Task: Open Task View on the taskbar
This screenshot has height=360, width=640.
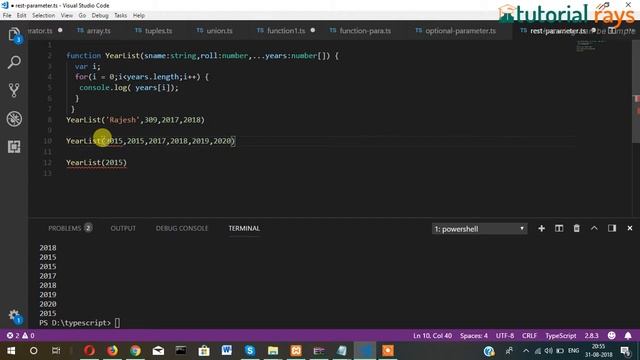Action: click(x=56, y=351)
